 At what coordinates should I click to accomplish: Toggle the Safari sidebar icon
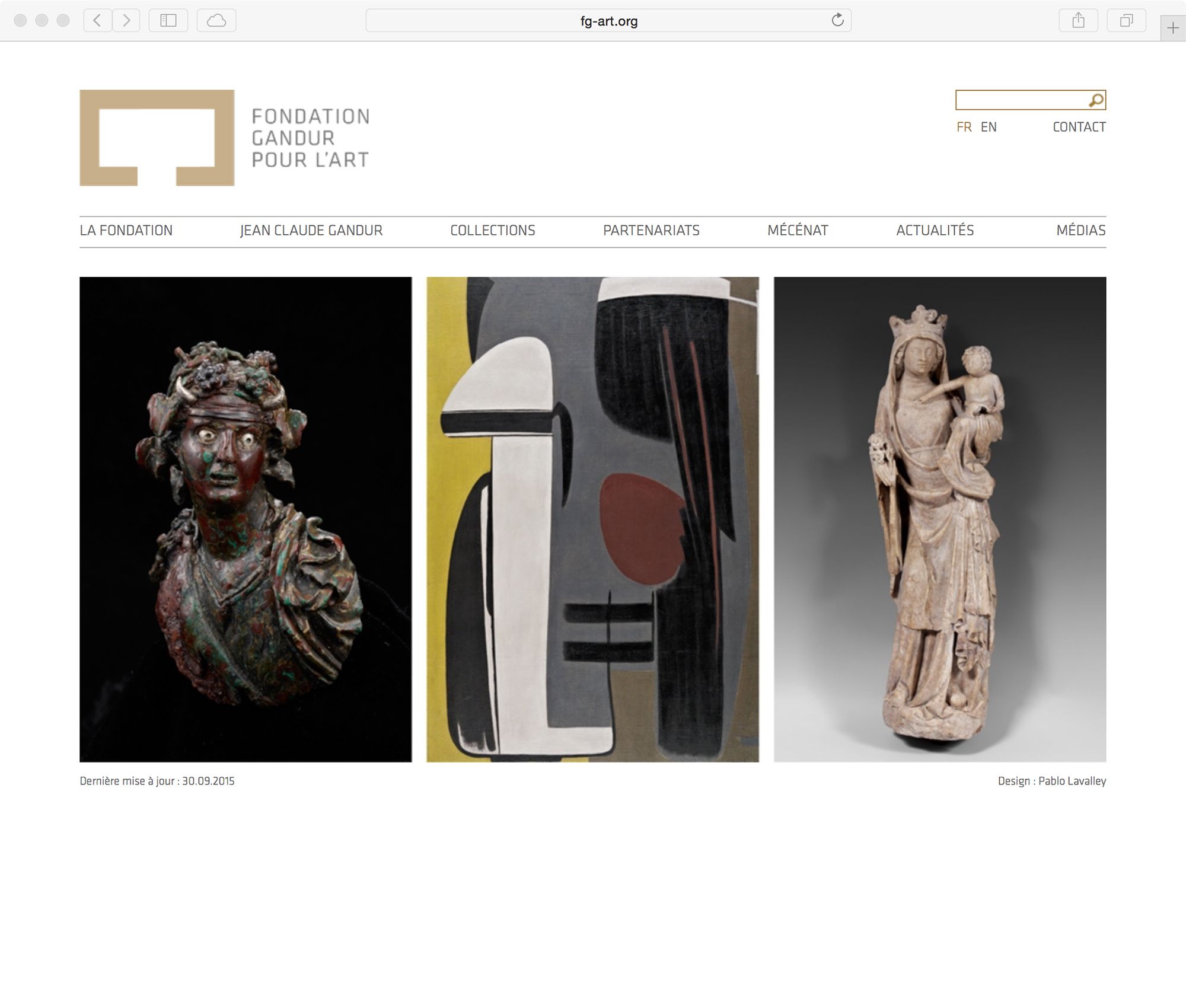coord(168,21)
